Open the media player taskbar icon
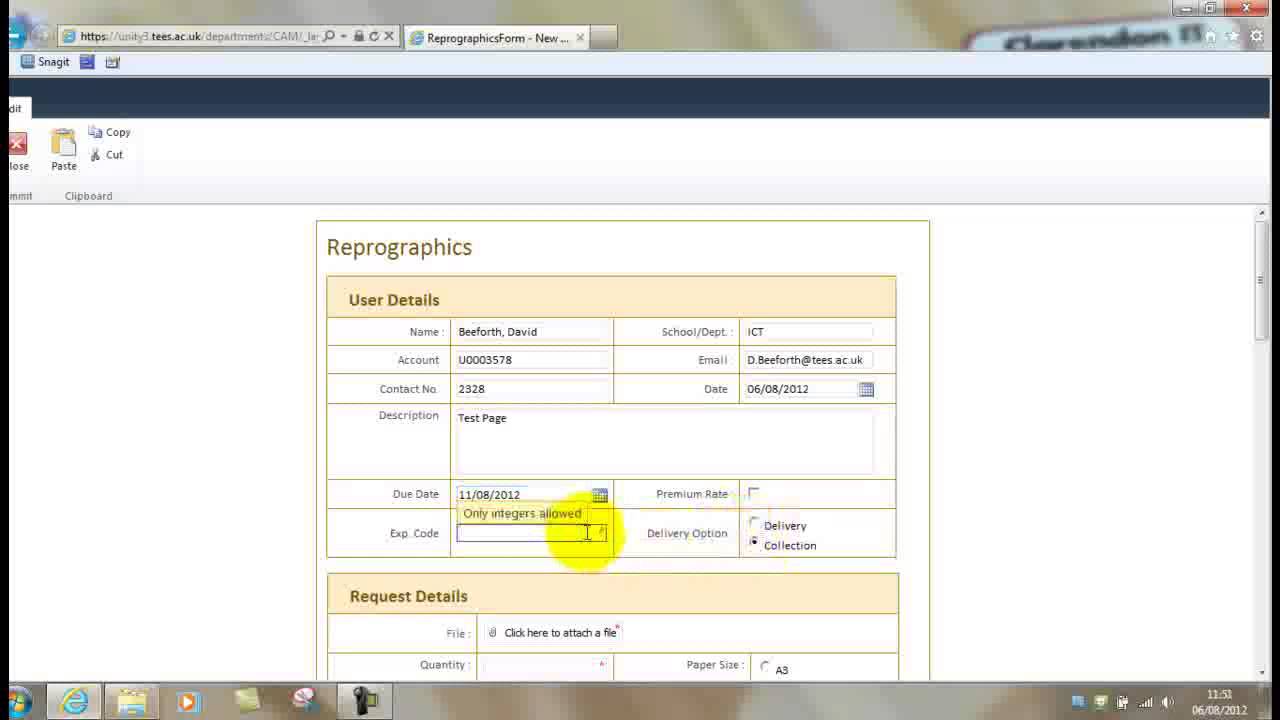1280x720 pixels. pos(188,701)
